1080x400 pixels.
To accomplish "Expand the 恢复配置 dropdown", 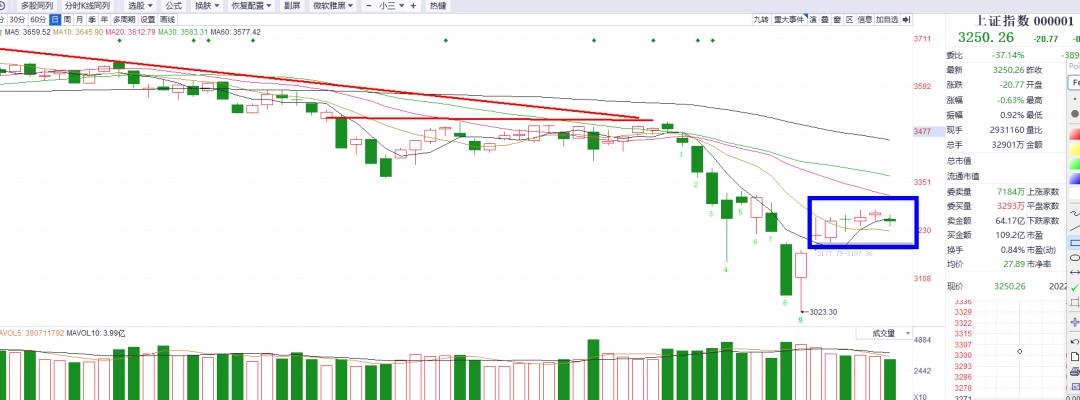I will coord(251,6).
